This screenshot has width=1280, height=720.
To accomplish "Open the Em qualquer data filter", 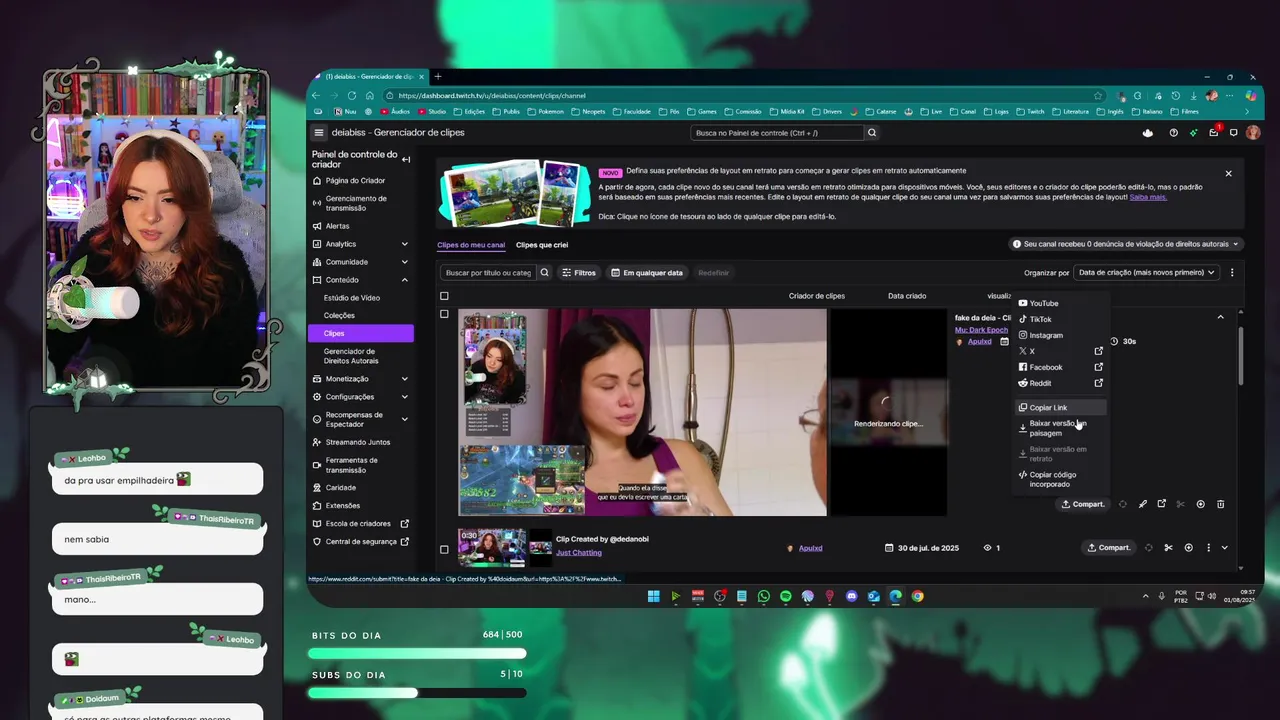I will 647,273.
